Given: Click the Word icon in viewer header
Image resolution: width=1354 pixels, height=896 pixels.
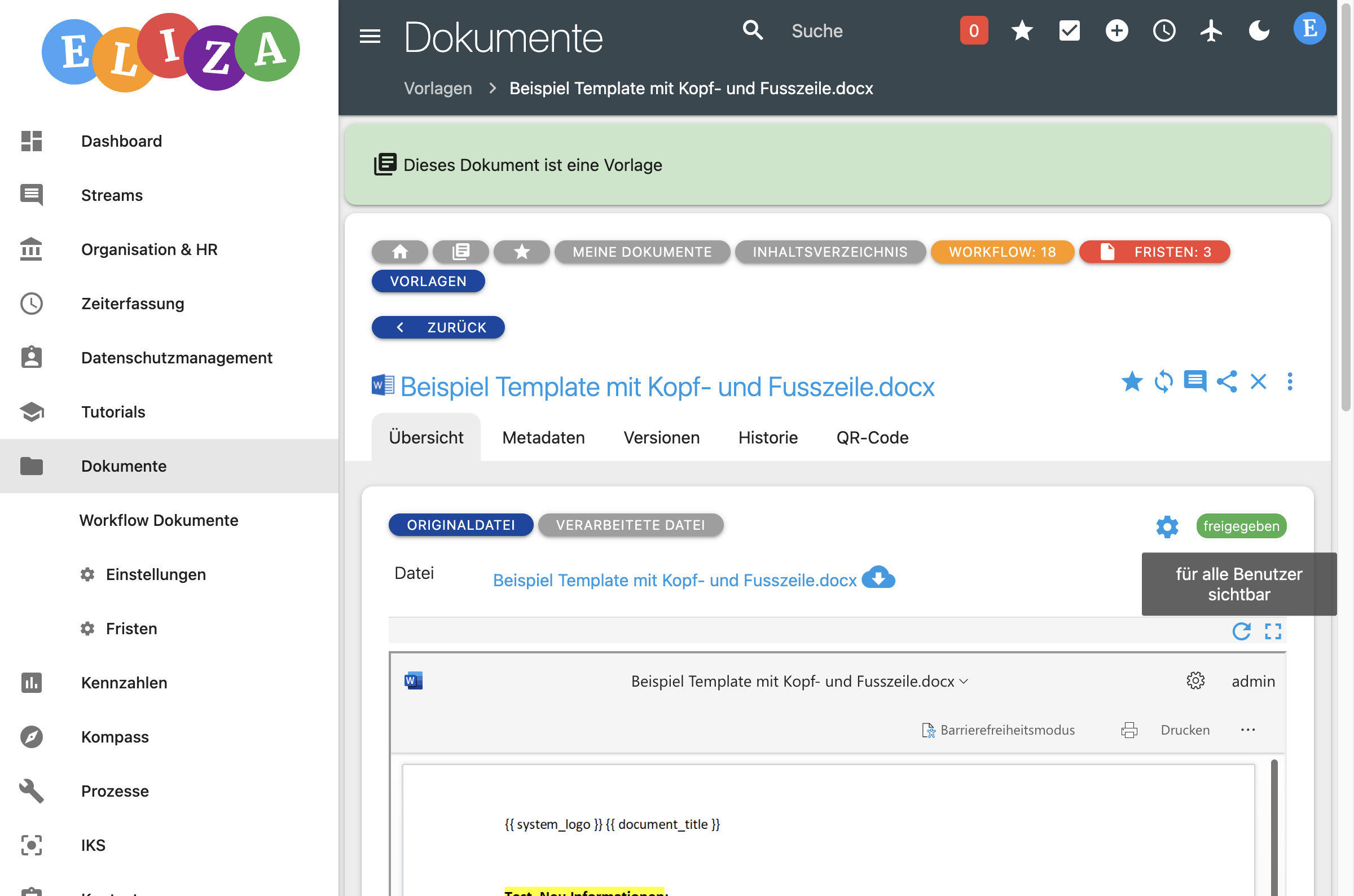Looking at the screenshot, I should tap(413, 681).
